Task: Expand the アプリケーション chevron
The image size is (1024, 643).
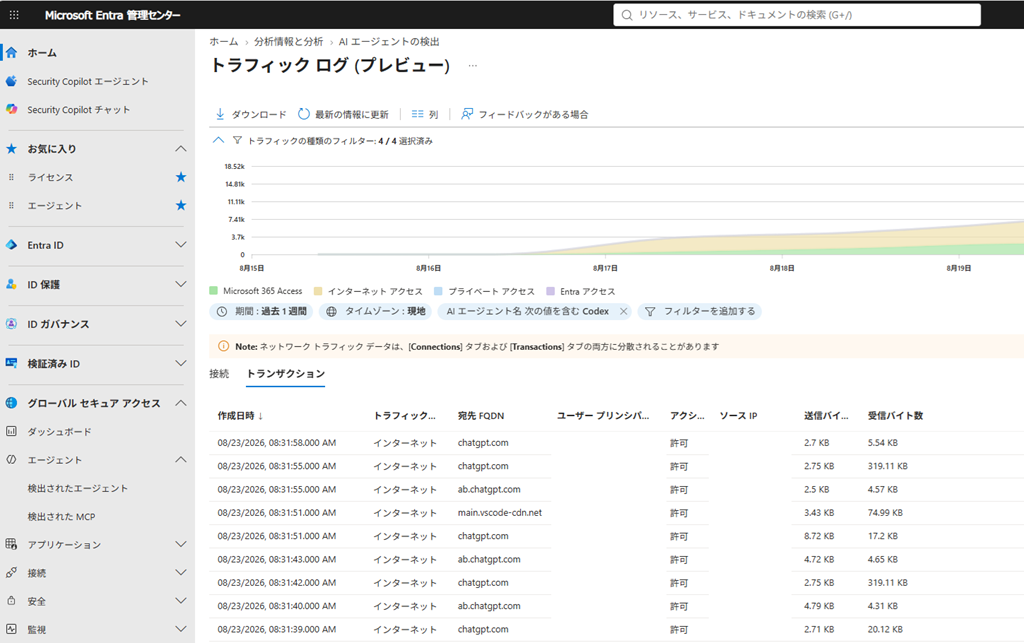Action: click(181, 544)
